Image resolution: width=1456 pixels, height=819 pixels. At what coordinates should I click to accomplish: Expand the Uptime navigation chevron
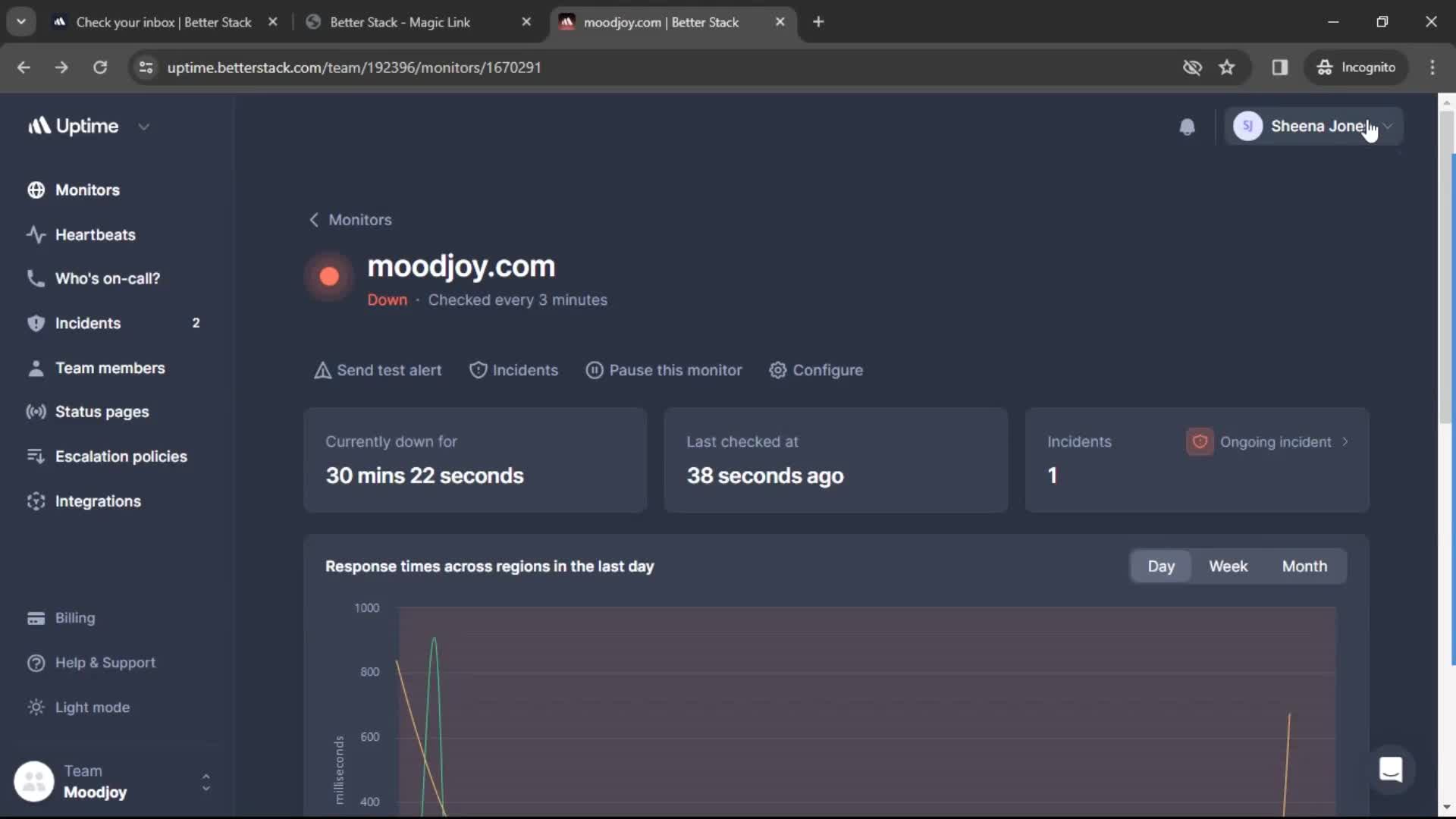coord(143,126)
